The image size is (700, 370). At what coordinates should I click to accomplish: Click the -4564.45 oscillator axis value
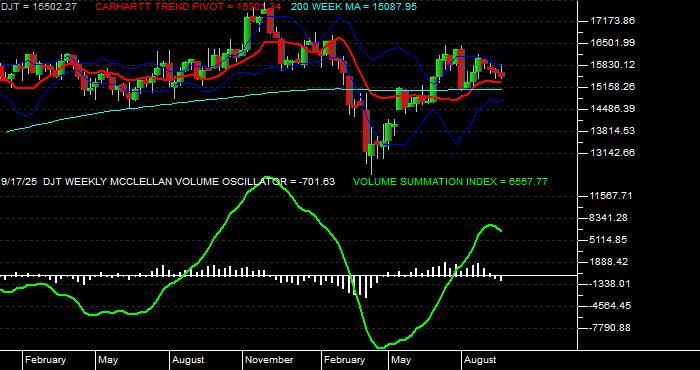(610, 306)
